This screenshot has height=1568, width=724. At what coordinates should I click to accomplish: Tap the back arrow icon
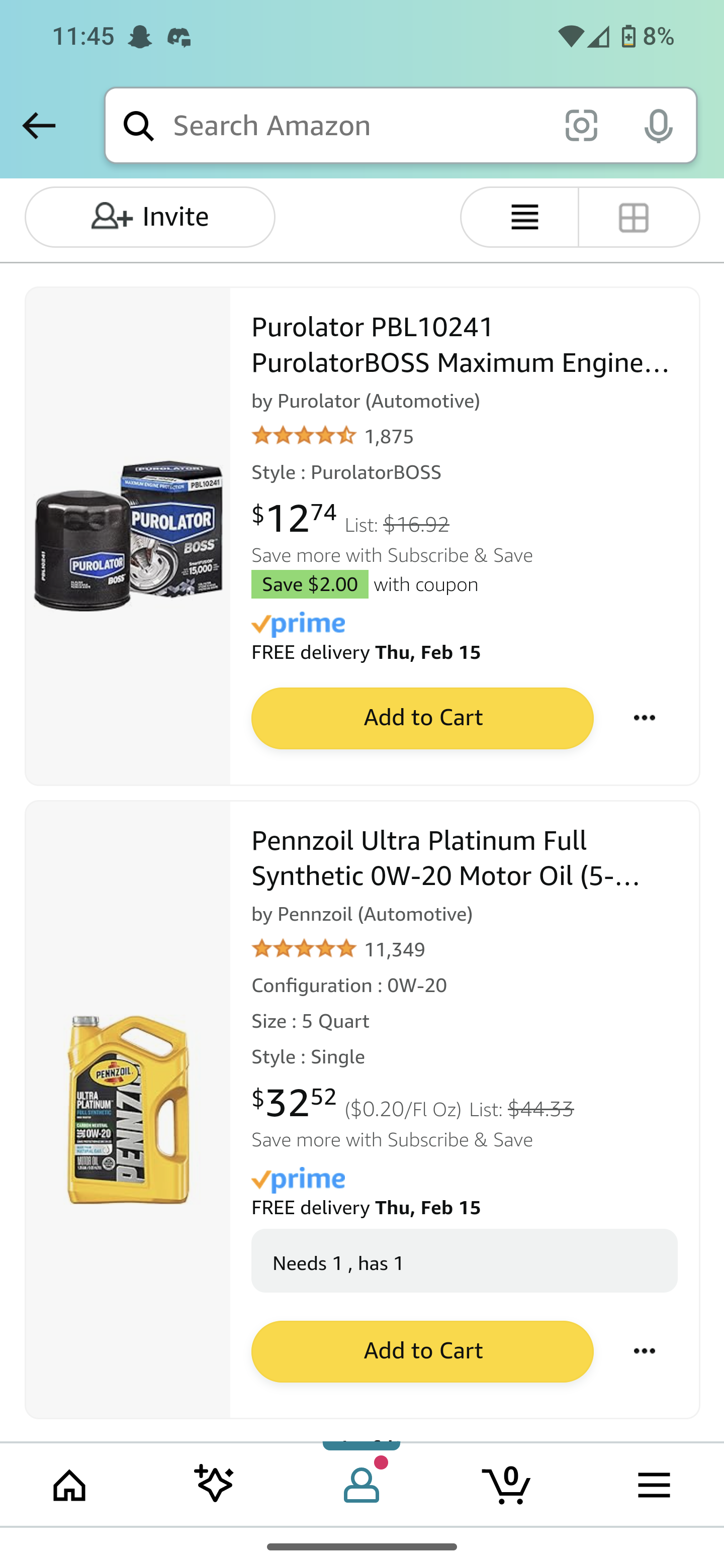click(x=39, y=126)
